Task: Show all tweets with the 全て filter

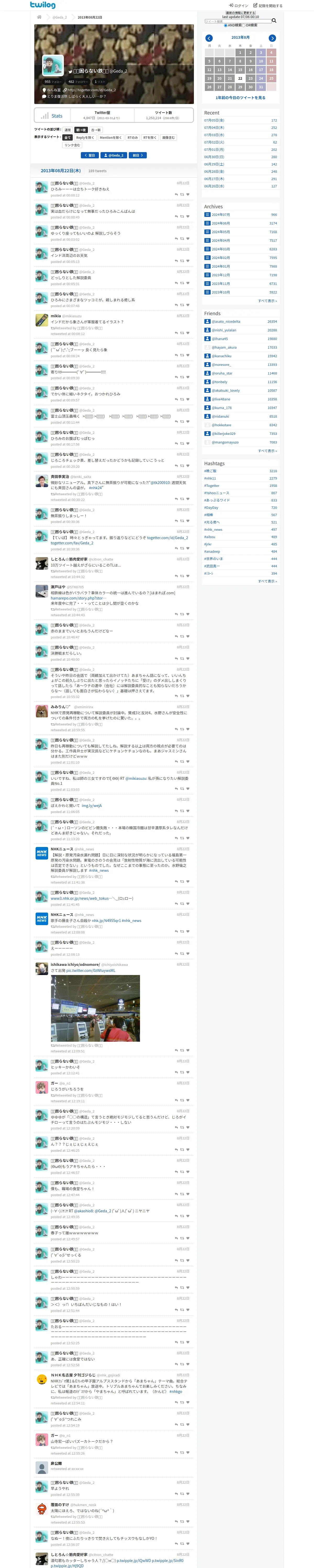Action: click(x=68, y=137)
